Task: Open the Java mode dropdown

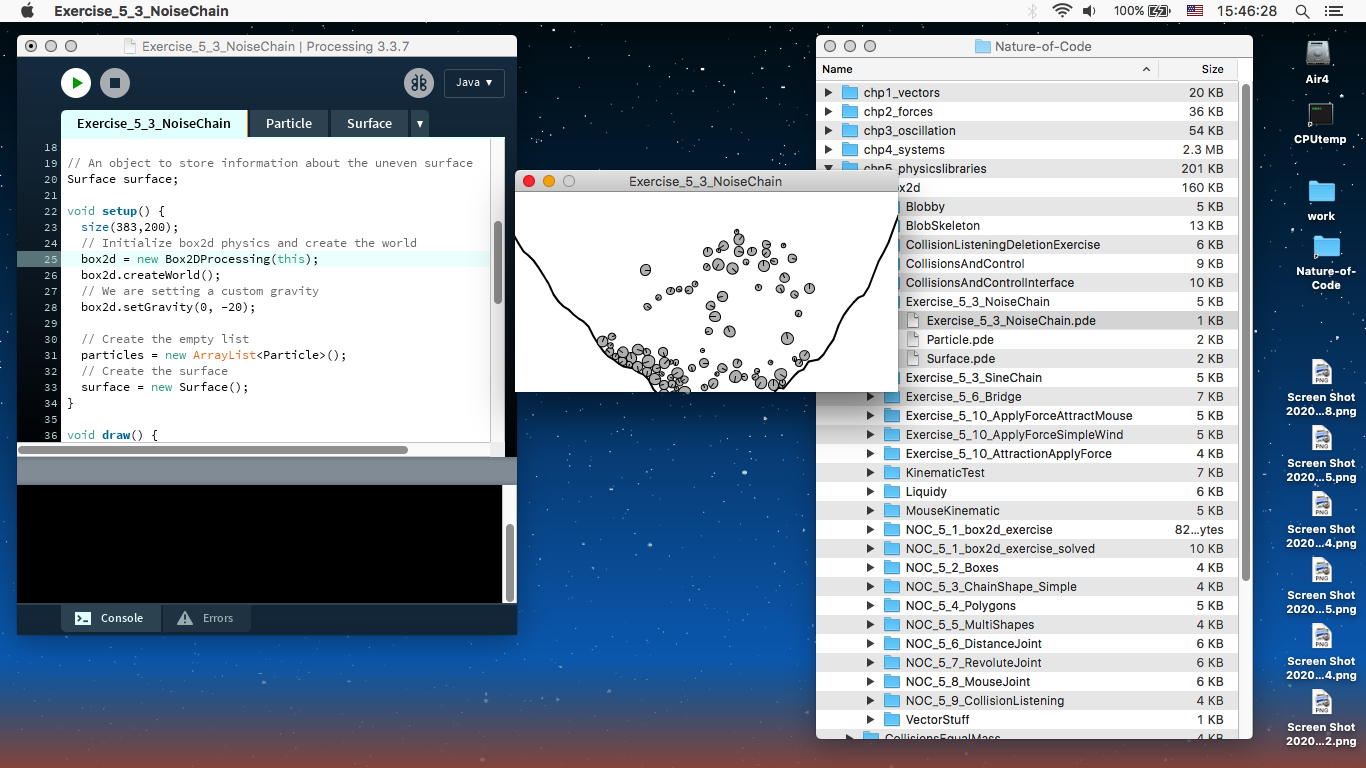Action: point(474,83)
